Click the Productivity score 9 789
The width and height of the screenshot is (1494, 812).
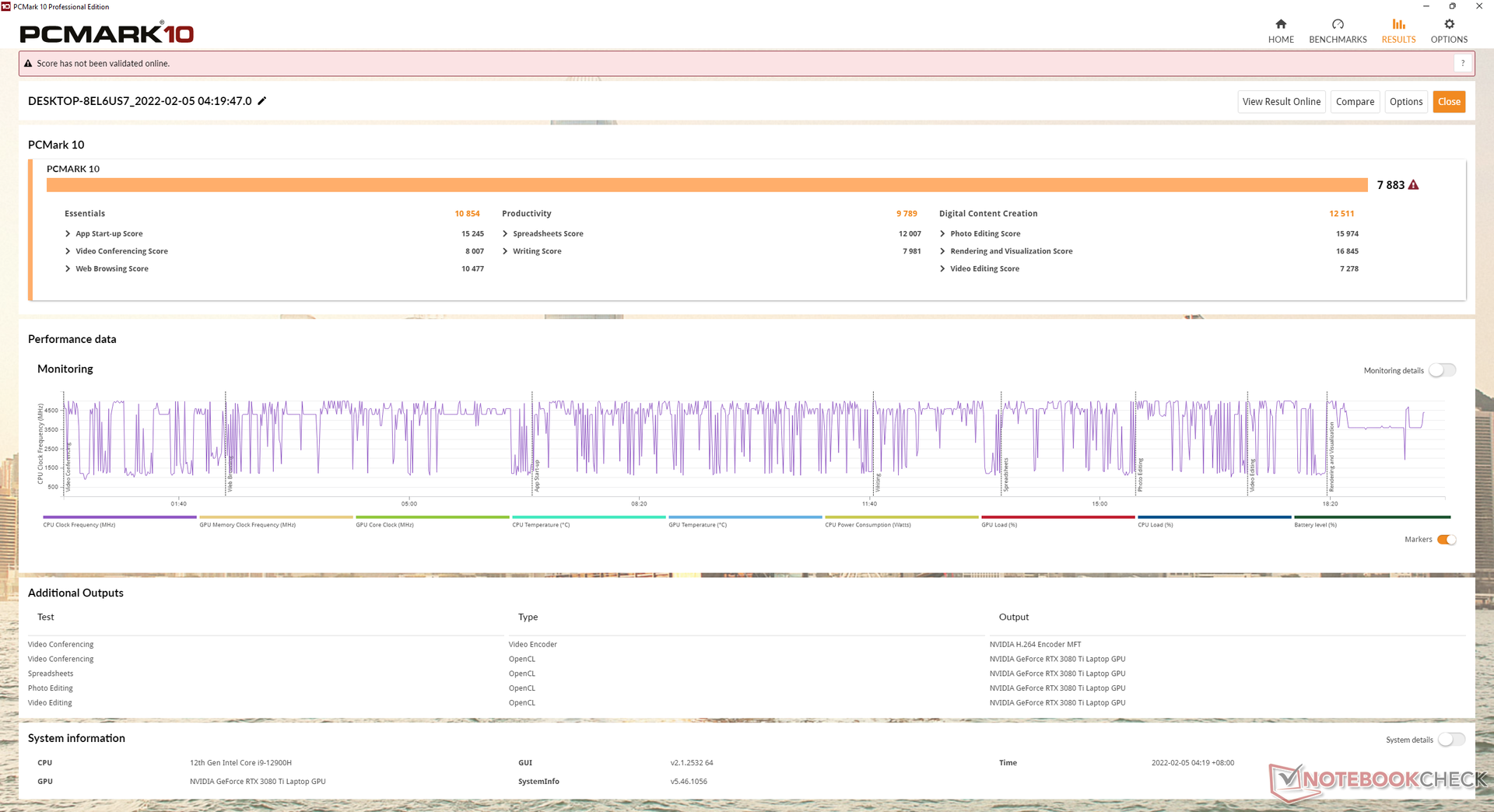click(x=907, y=214)
